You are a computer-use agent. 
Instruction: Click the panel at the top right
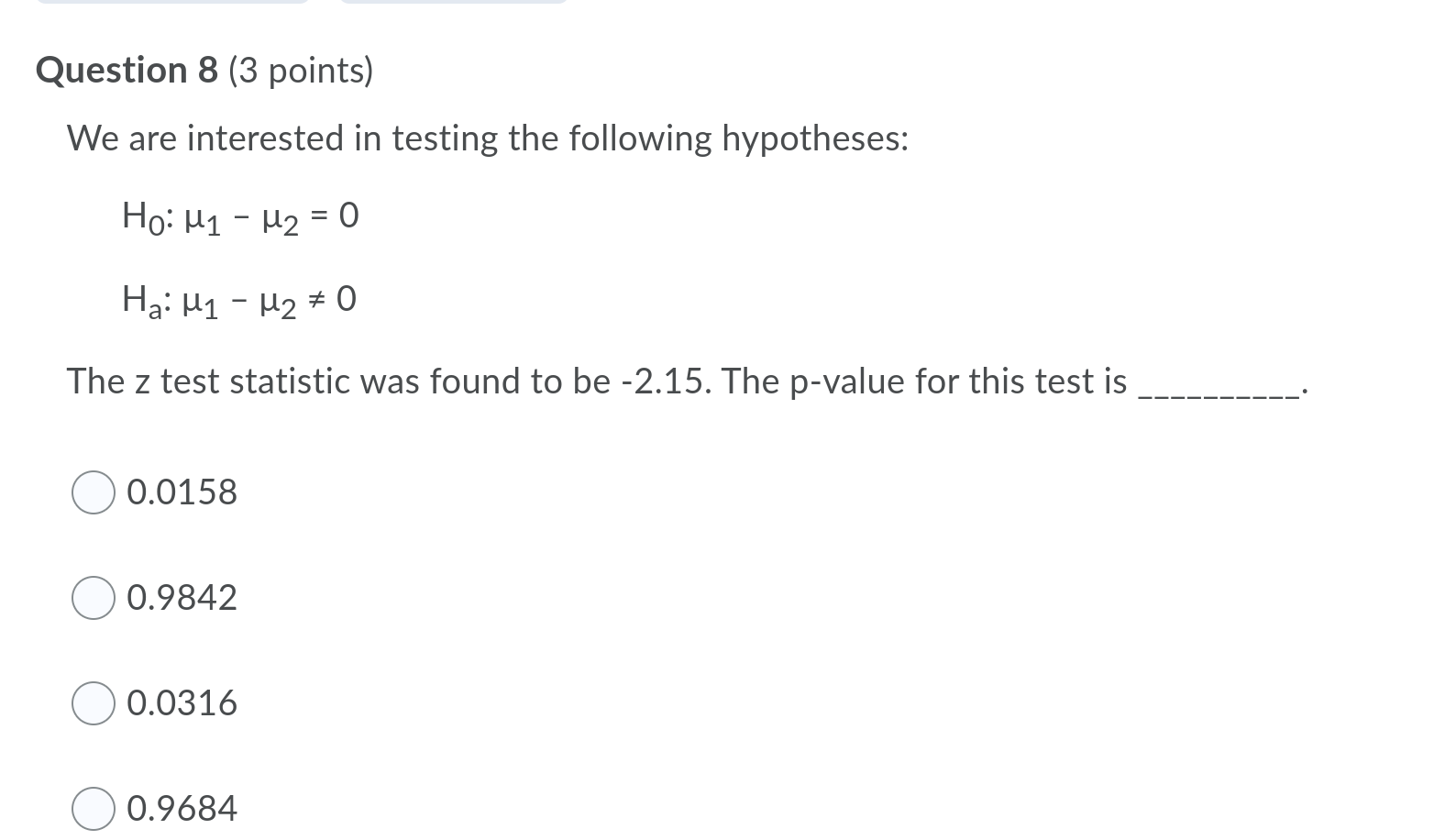[452, 5]
